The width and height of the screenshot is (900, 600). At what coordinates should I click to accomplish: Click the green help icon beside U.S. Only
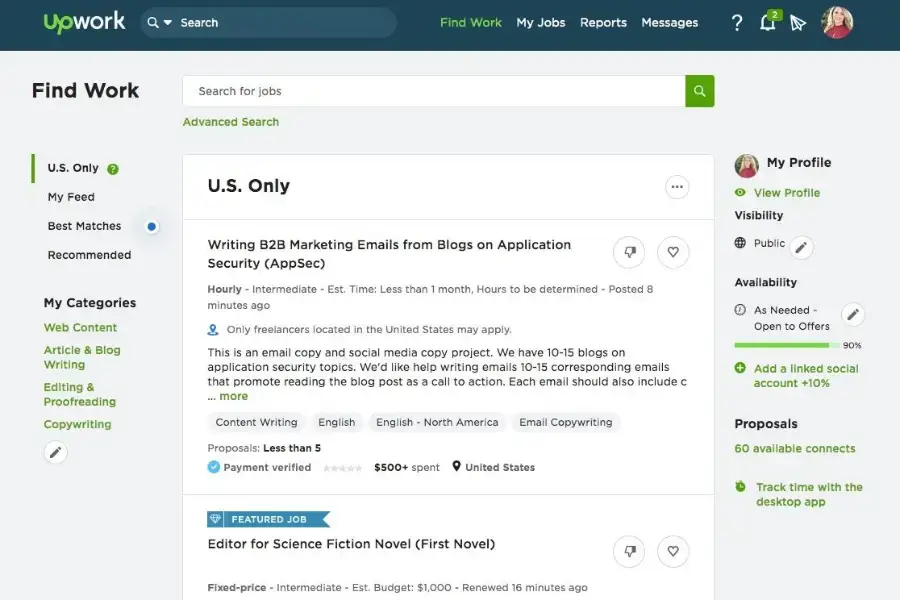113,169
